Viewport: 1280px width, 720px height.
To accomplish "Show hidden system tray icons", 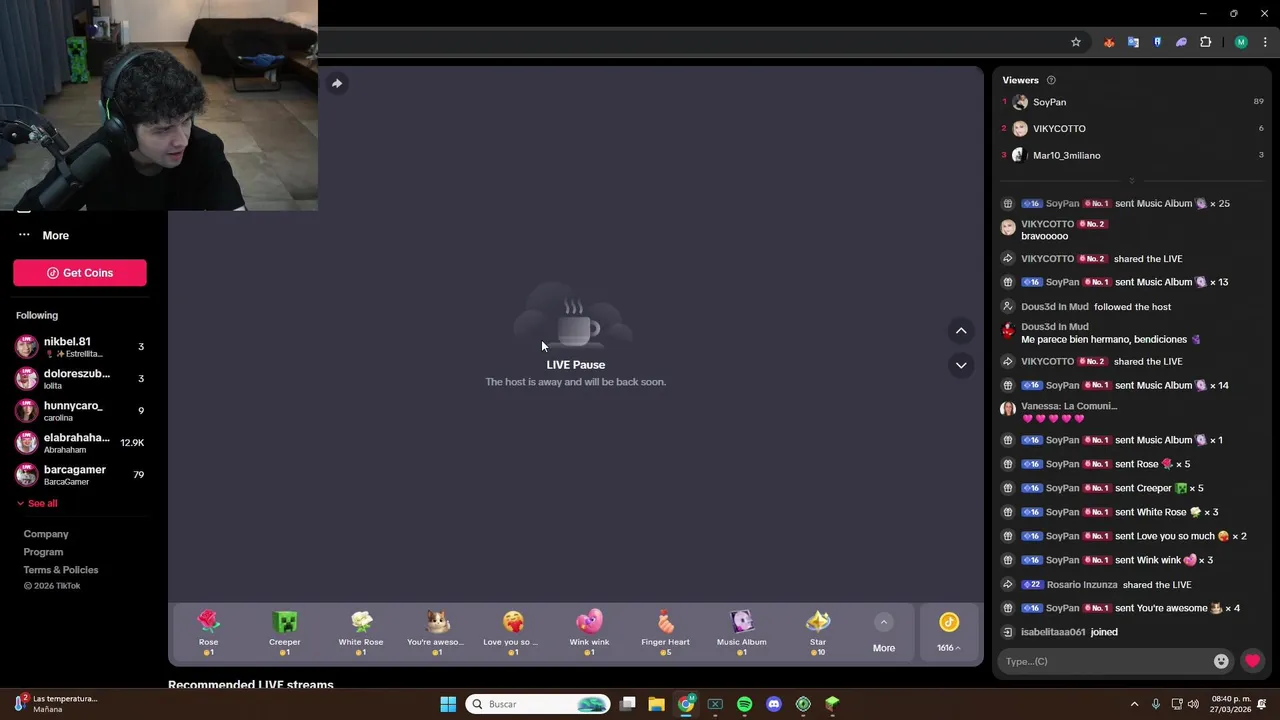I will tap(1134, 704).
